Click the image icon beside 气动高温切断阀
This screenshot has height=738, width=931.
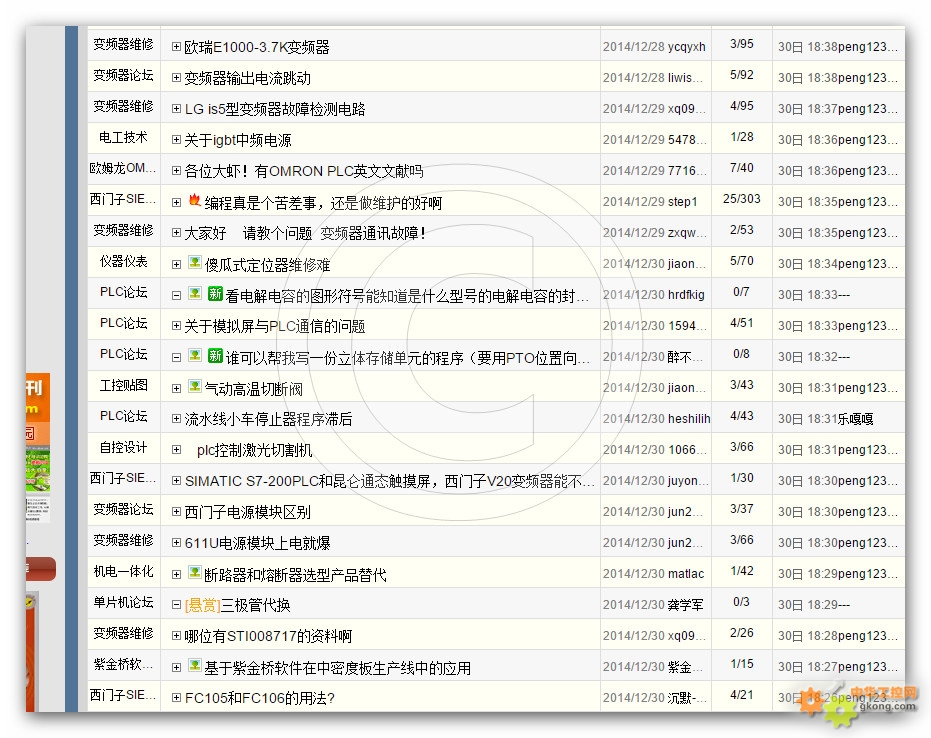pos(194,387)
